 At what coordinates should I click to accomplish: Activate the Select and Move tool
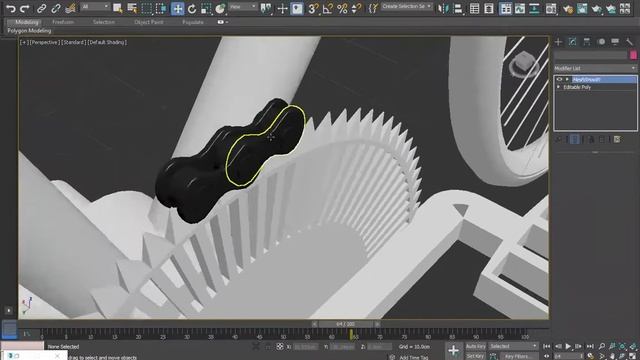click(178, 8)
